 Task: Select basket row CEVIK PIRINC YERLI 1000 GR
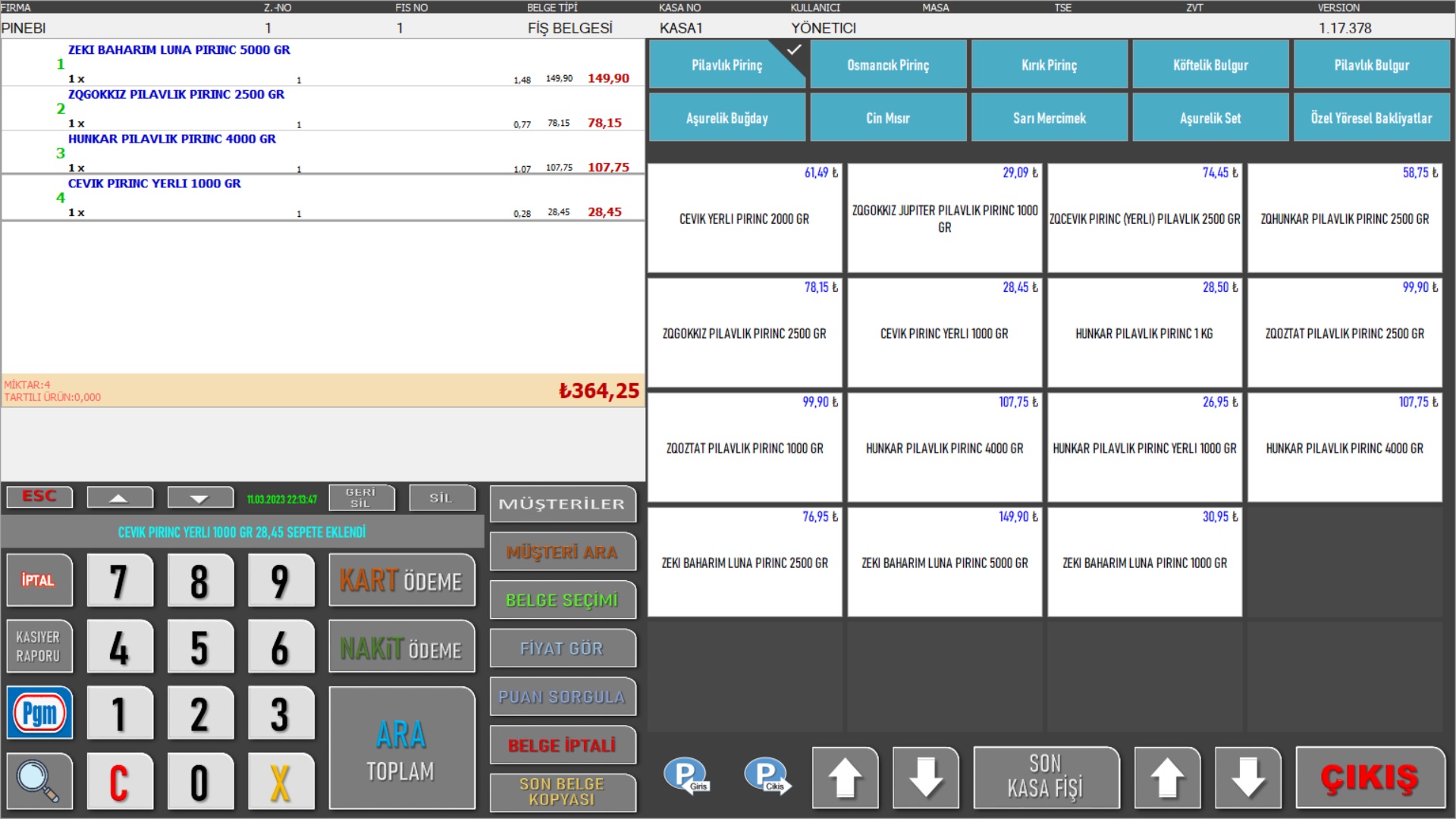click(x=323, y=198)
